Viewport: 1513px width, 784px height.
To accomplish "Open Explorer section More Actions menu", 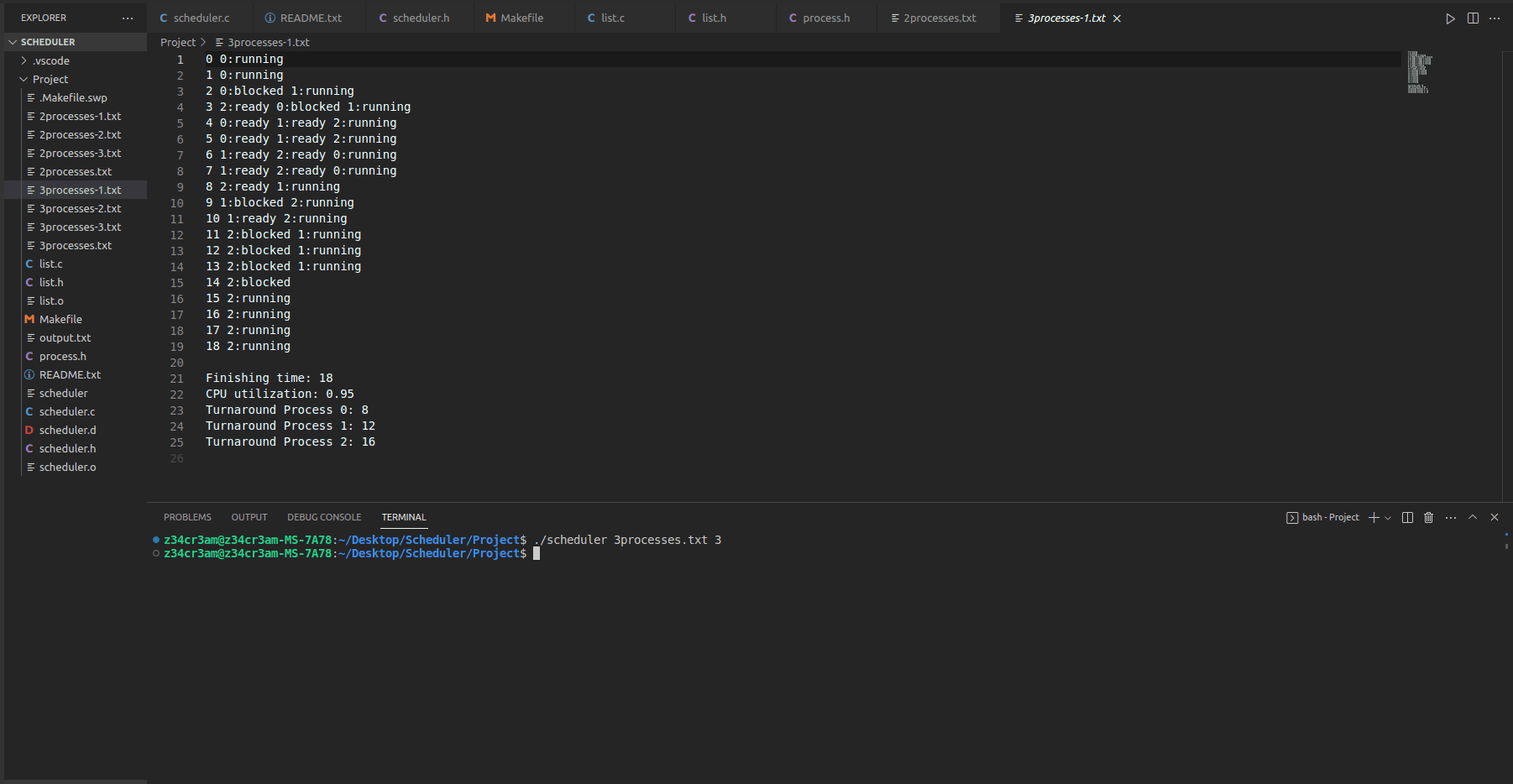I will coord(127,18).
